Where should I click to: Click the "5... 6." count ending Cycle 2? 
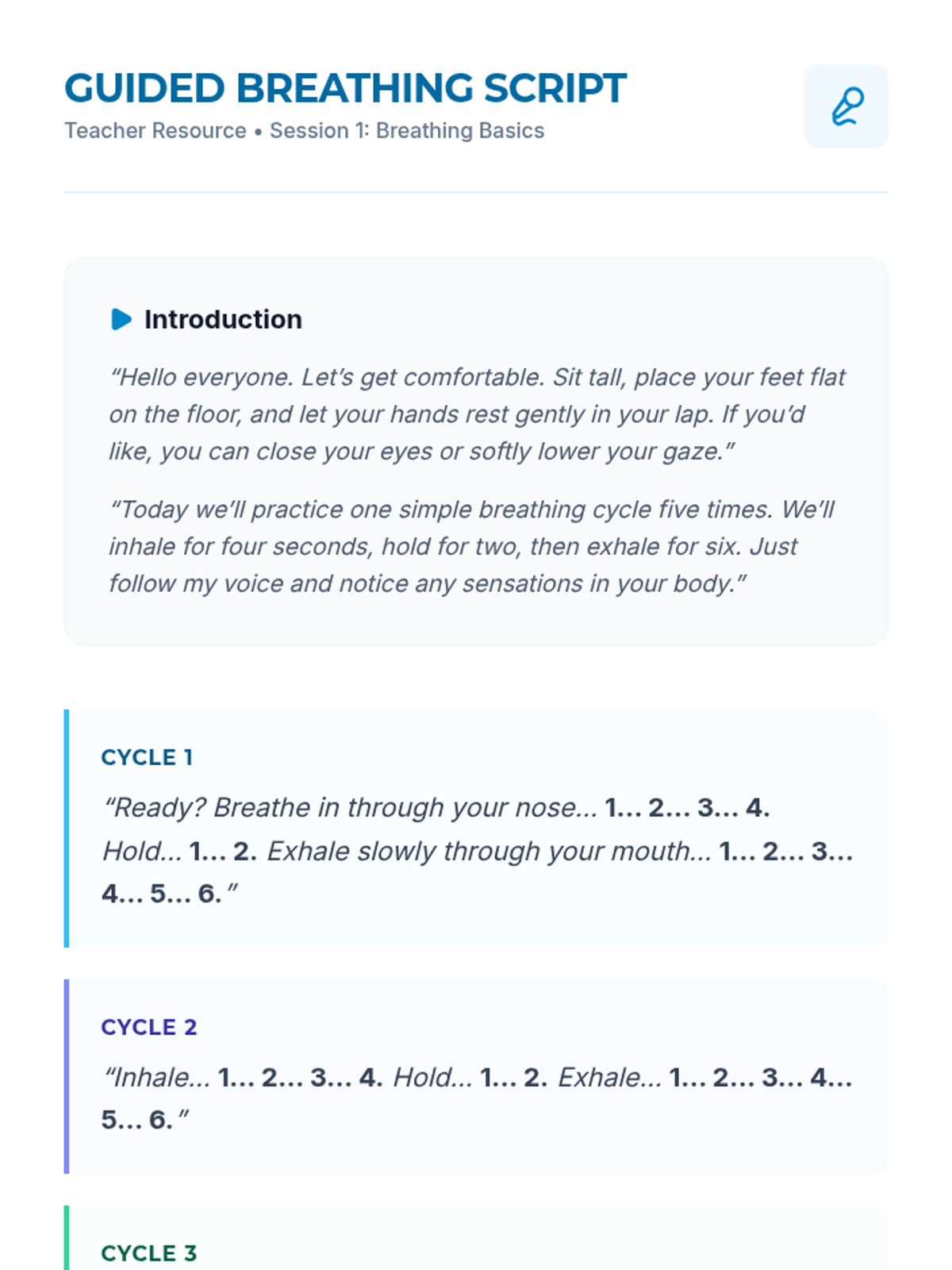[136, 1120]
